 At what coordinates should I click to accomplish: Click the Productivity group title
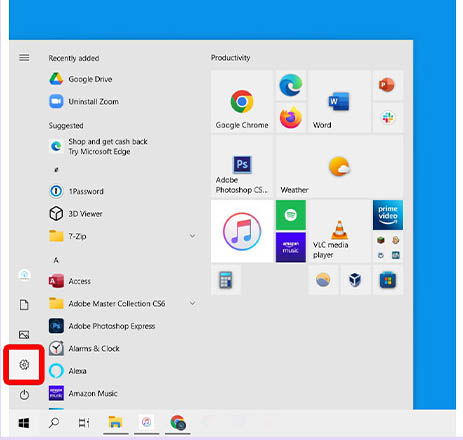230,58
